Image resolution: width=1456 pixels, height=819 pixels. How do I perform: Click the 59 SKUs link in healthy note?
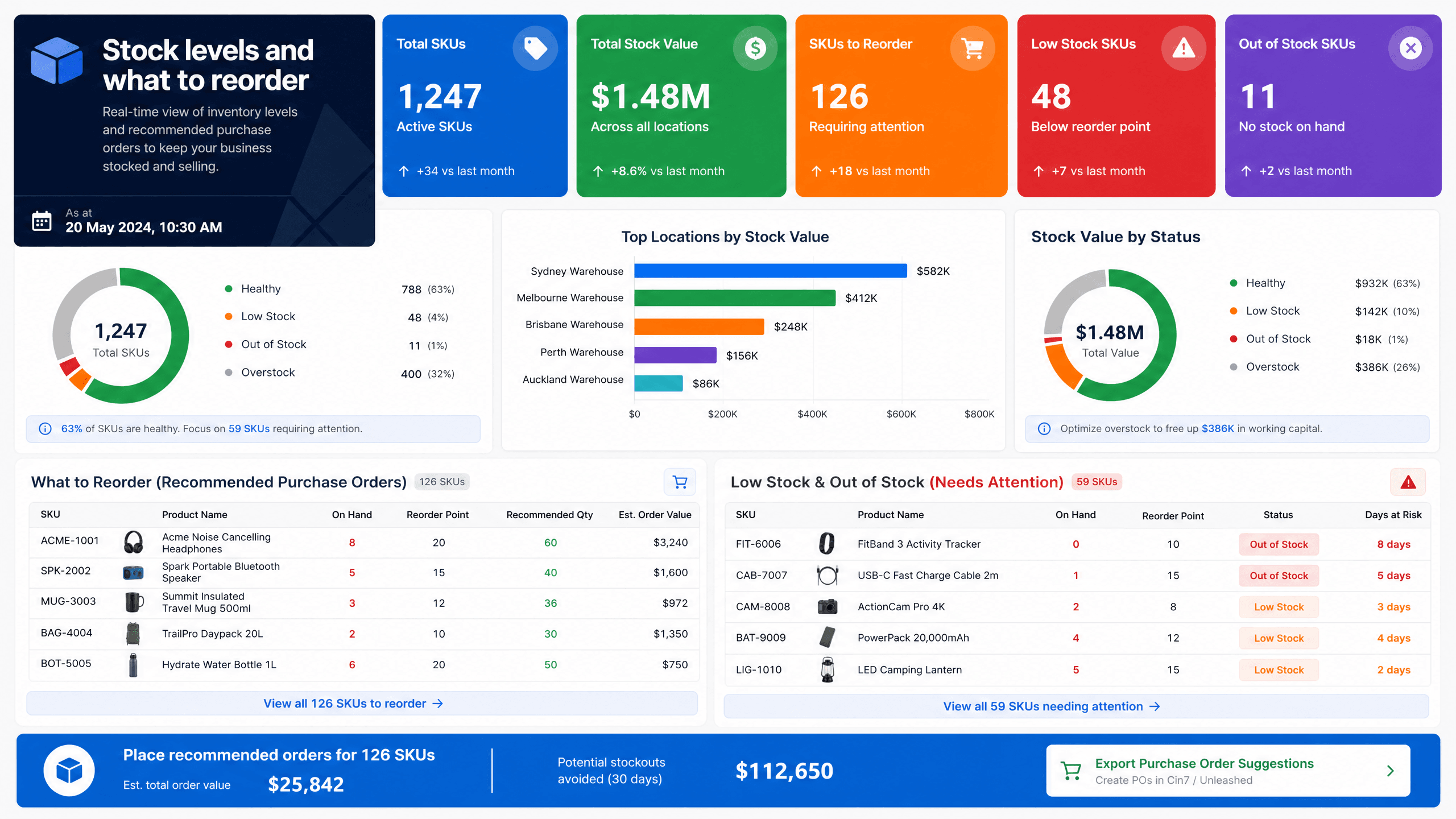click(x=249, y=429)
